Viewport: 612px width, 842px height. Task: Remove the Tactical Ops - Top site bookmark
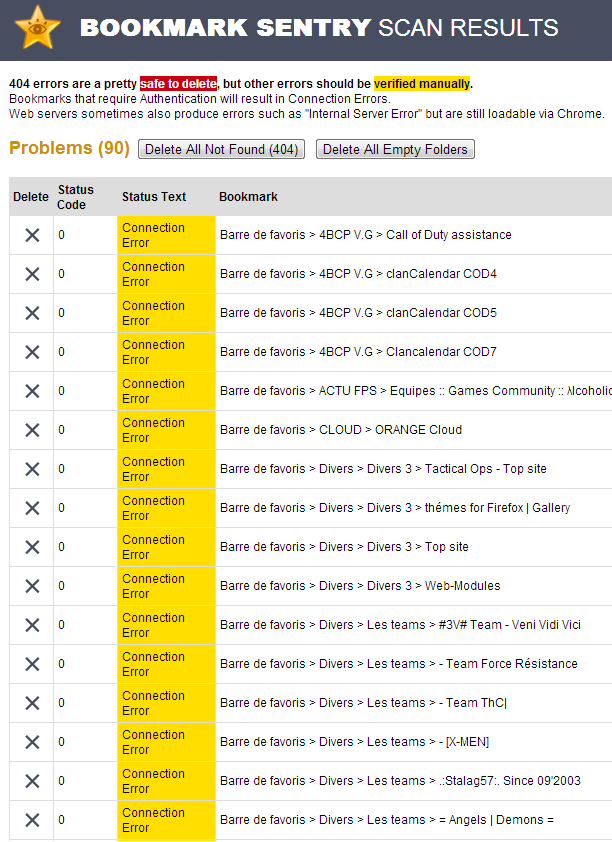coord(32,469)
